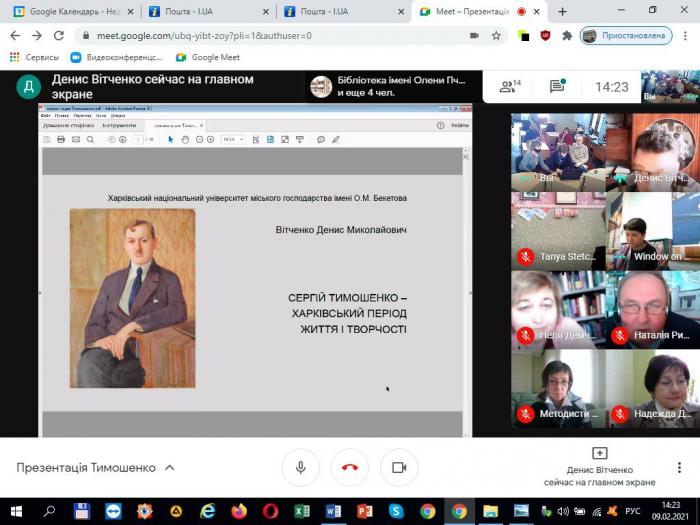The width and height of the screenshot is (700, 525).
Task: Open a new browser tab
Action: (x=562, y=11)
